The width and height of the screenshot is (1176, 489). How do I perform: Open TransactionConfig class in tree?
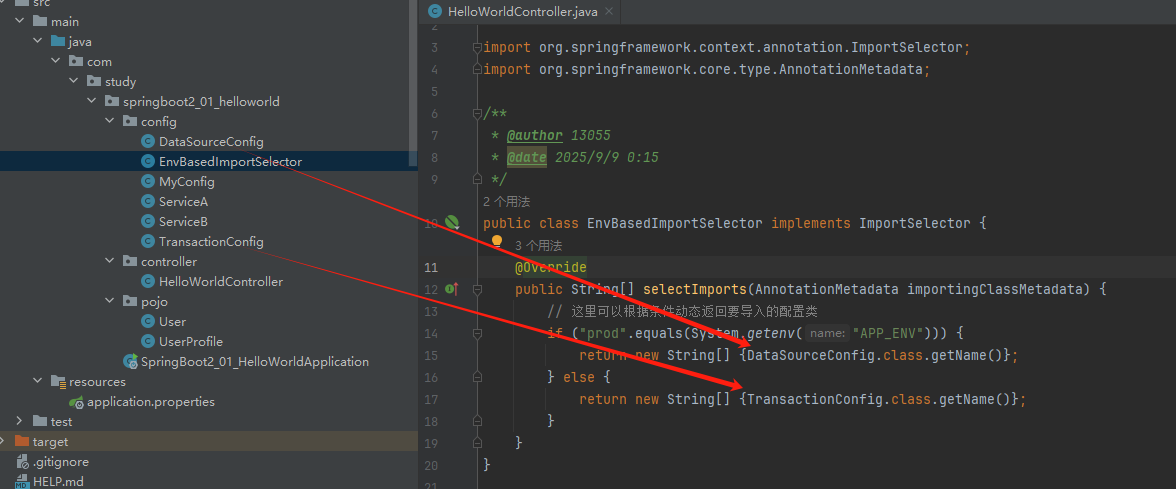point(211,242)
